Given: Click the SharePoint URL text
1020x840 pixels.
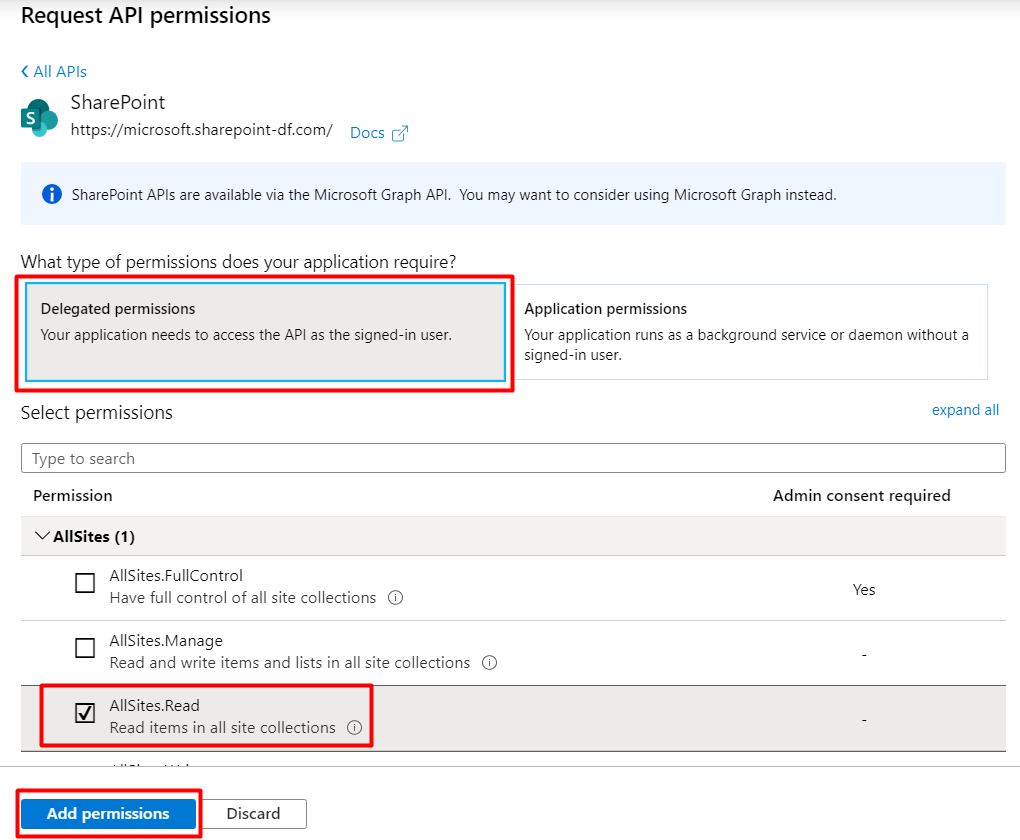Looking at the screenshot, I should (202, 130).
